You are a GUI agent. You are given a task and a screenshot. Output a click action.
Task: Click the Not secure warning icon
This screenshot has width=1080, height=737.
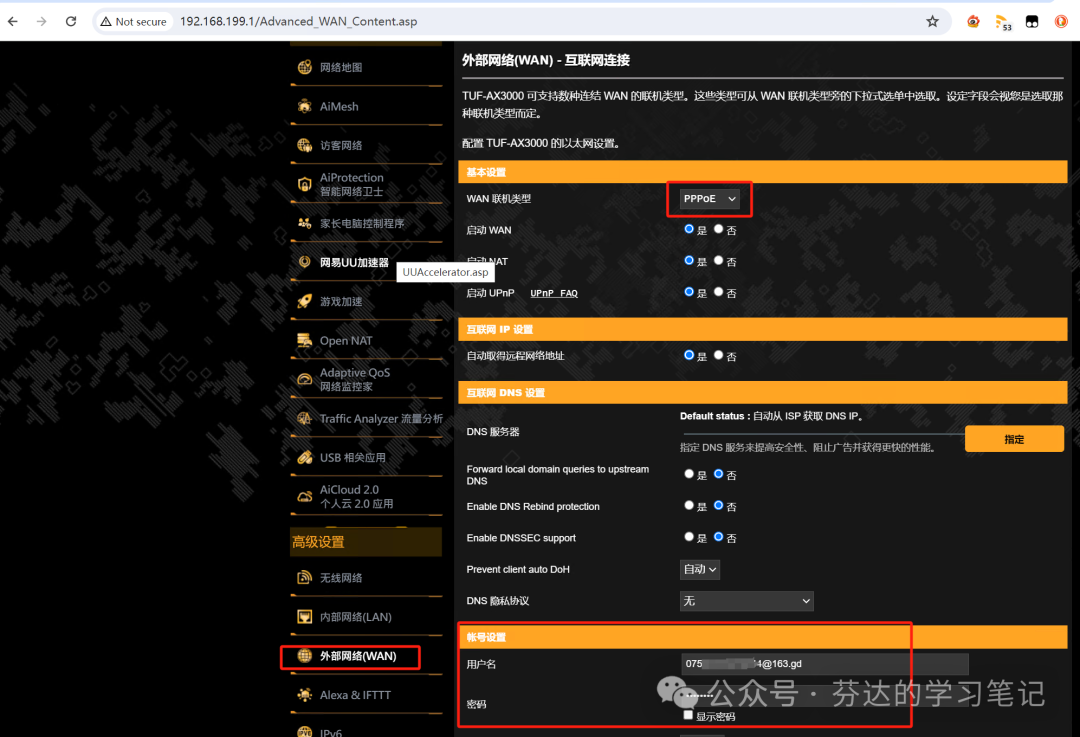106,21
